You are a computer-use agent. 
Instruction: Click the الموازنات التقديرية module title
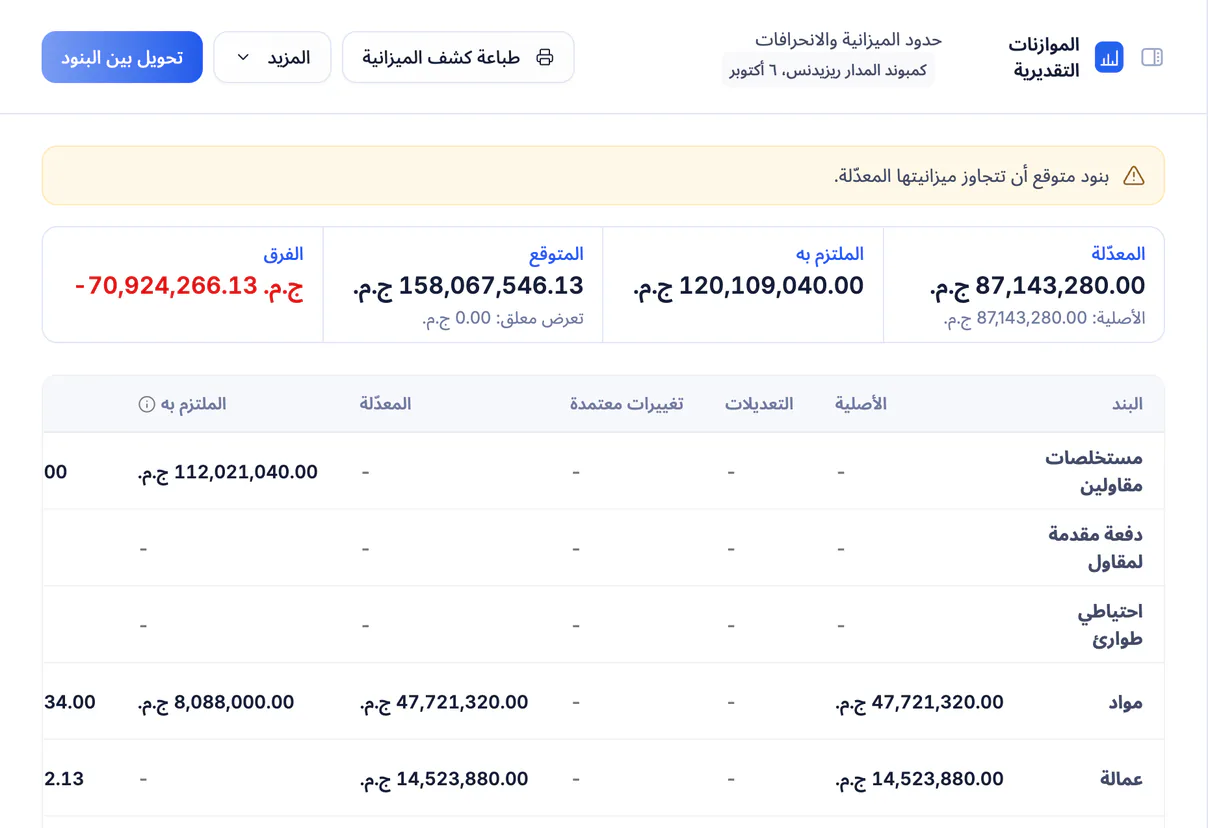pos(1044,58)
